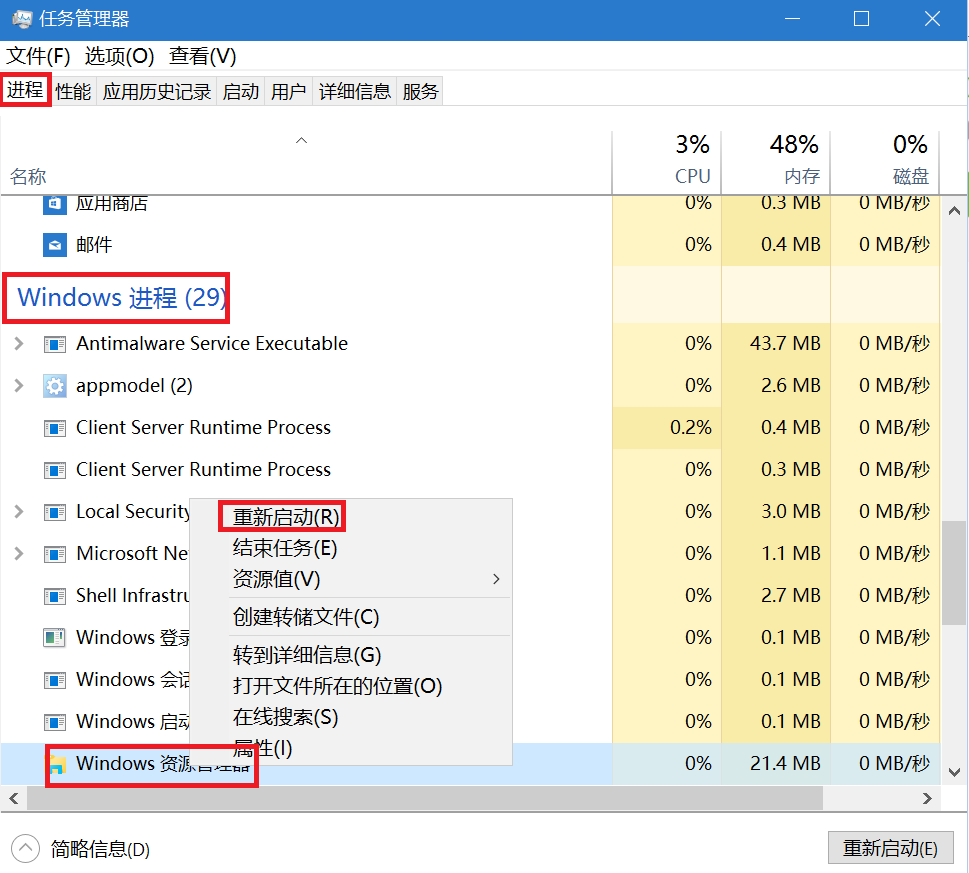Click the appmodel gear icon
Viewport: 969px width, 873px height.
pos(54,386)
